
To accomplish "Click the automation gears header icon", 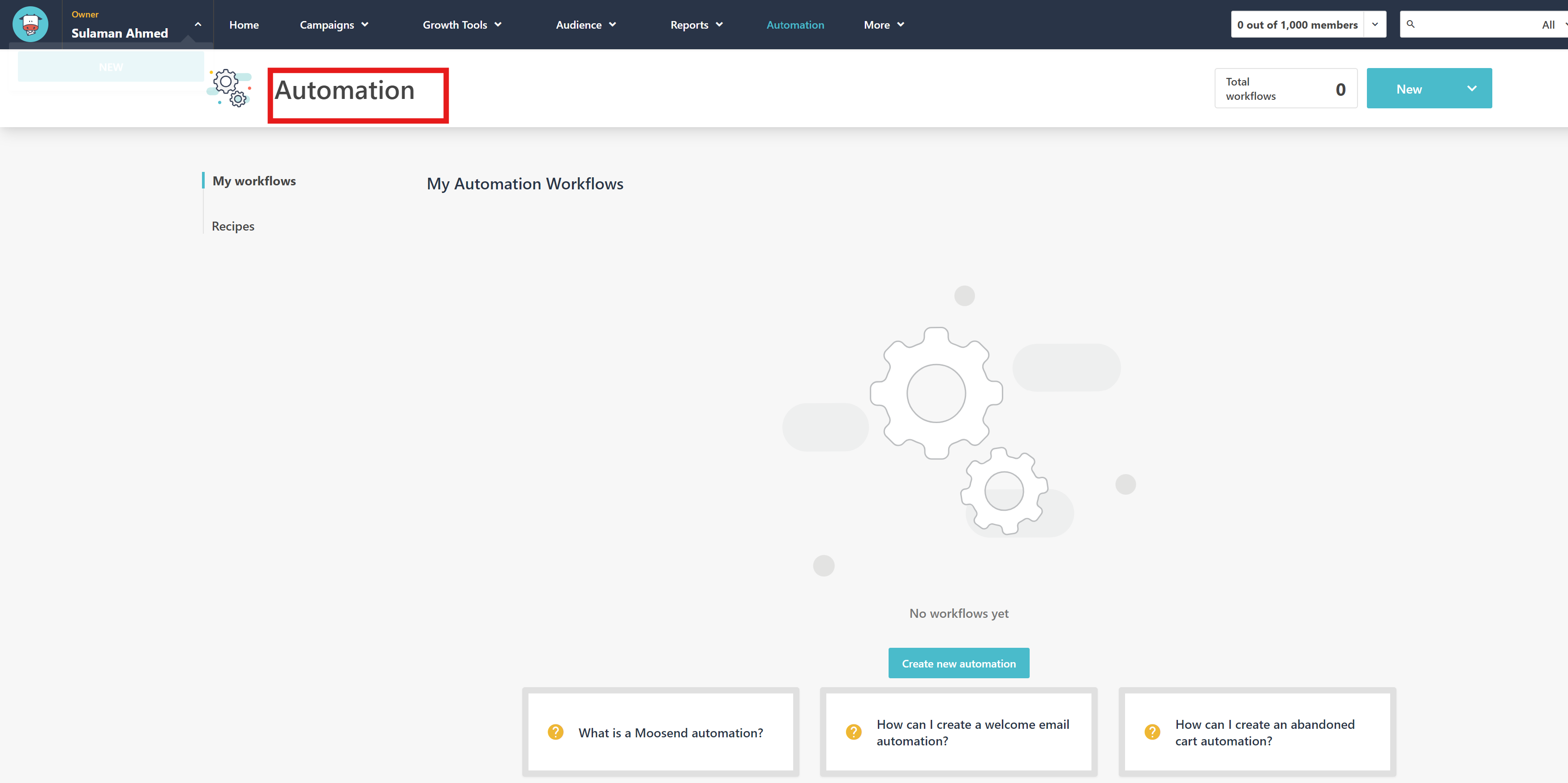I will pyautogui.click(x=229, y=89).
